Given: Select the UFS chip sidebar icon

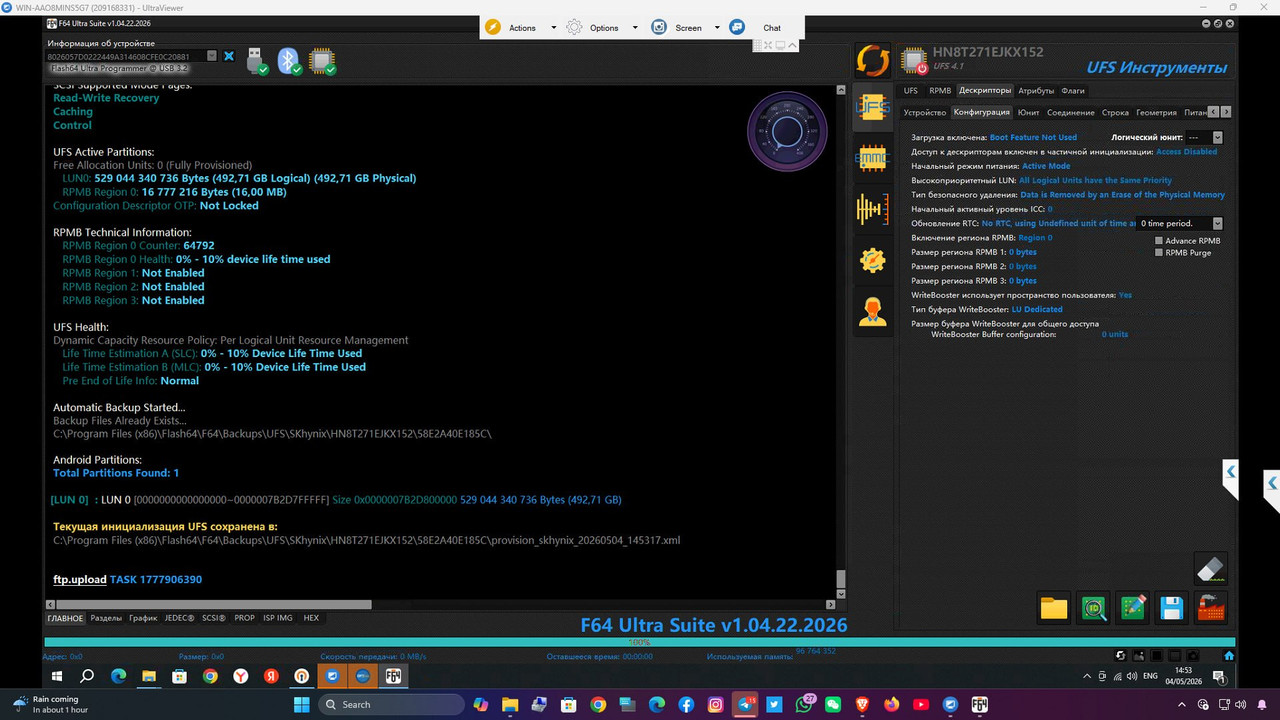Looking at the screenshot, I should [x=873, y=108].
